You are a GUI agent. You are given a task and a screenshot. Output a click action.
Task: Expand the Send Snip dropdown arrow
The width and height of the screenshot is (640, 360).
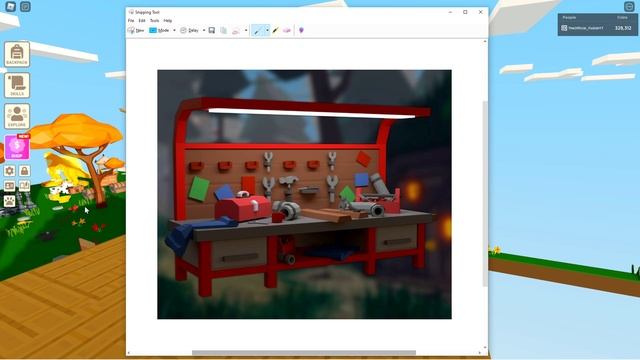(246, 30)
